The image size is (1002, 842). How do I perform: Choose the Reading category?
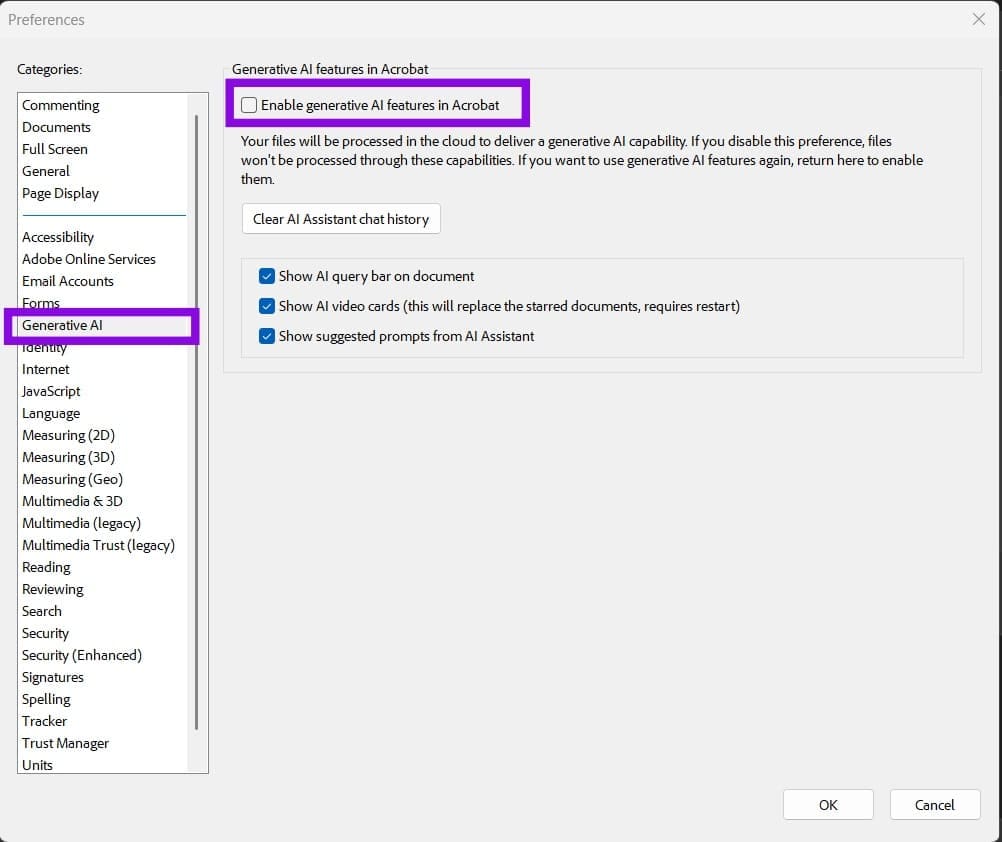[x=46, y=568]
